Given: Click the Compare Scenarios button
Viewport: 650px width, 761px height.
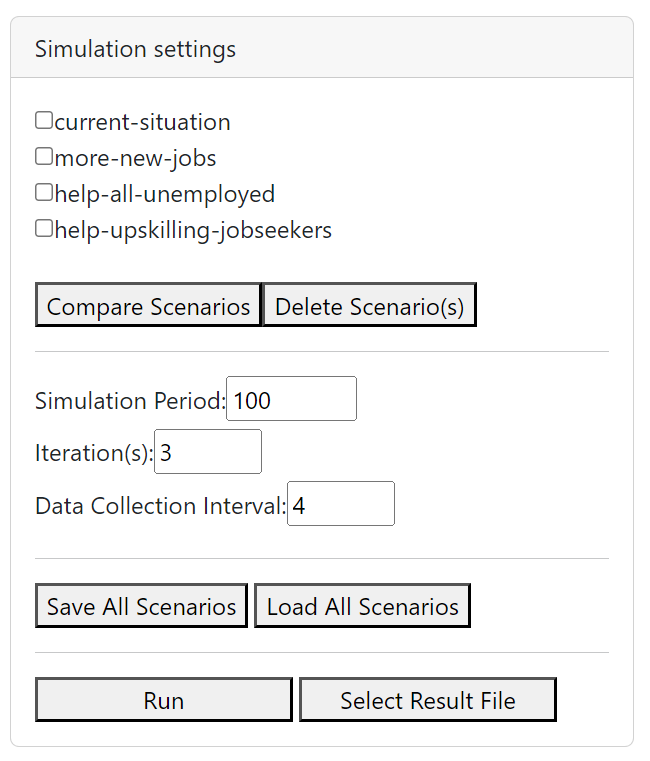Looking at the screenshot, I should 148,306.
